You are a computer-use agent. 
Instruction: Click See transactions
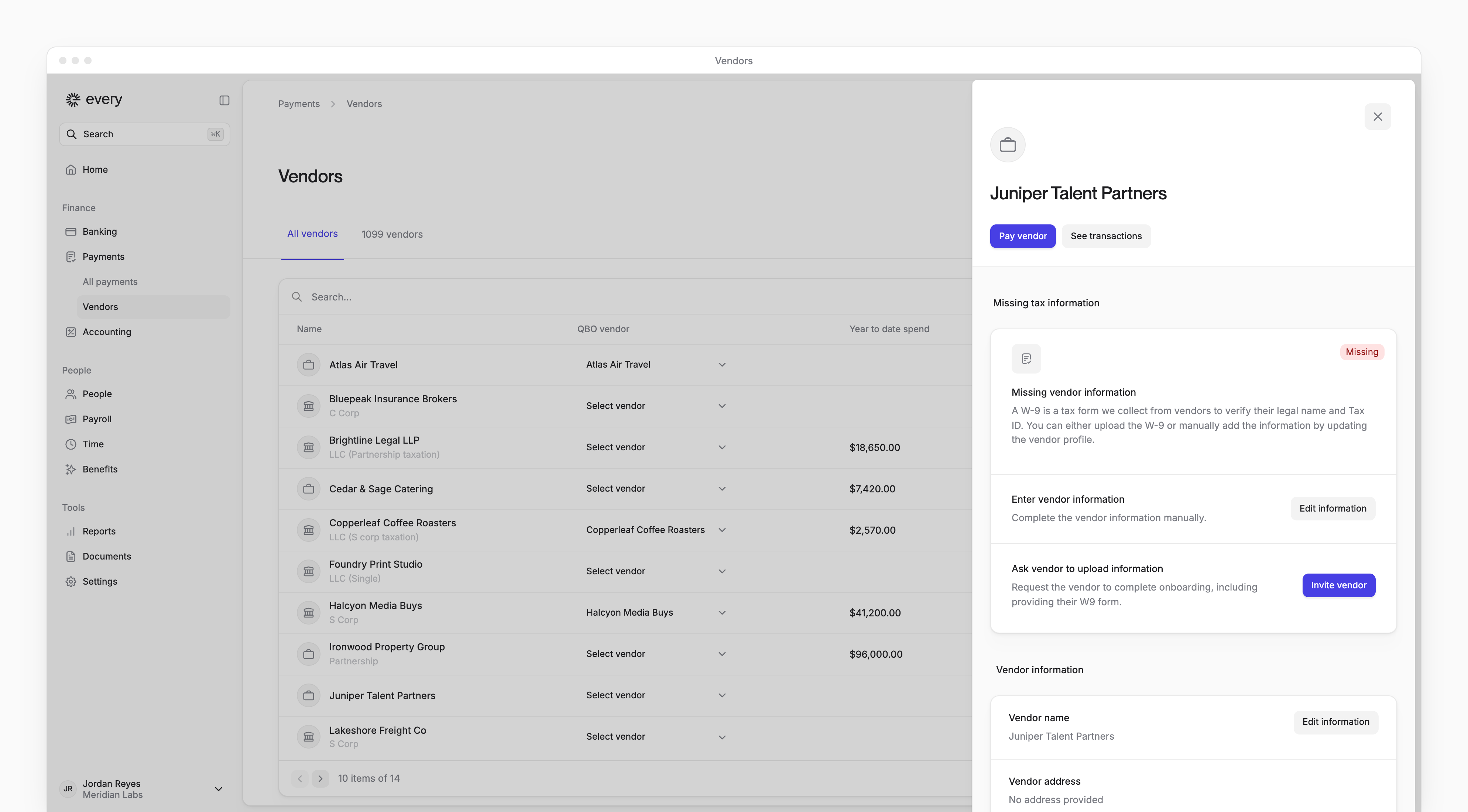click(1105, 236)
